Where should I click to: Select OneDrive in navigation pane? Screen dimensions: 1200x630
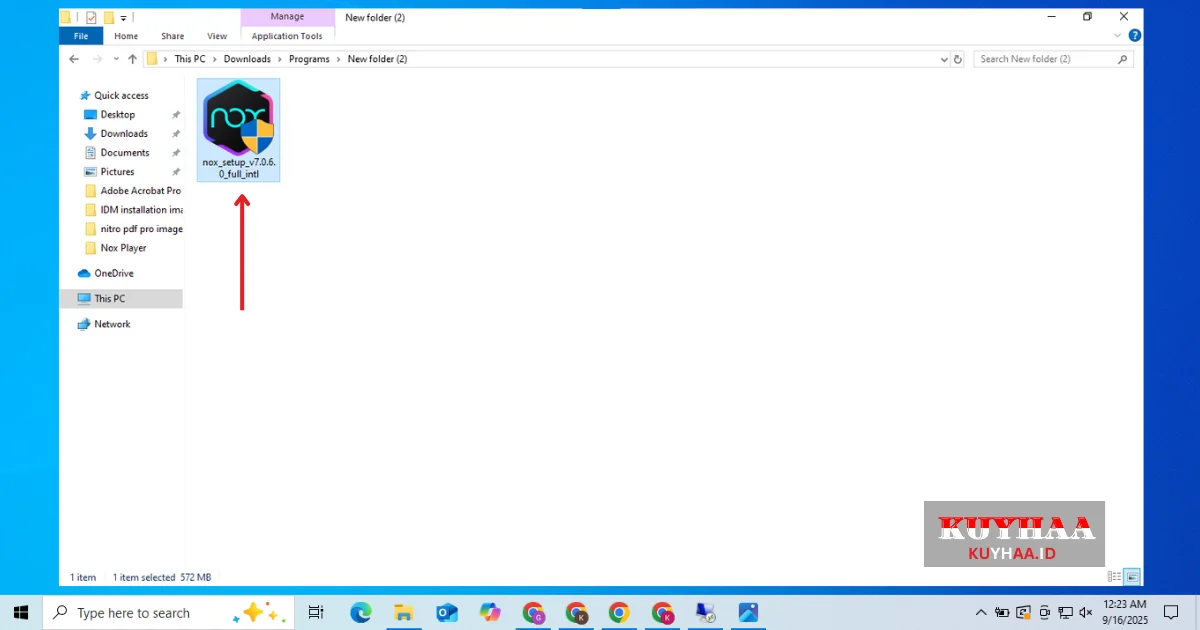(113, 274)
